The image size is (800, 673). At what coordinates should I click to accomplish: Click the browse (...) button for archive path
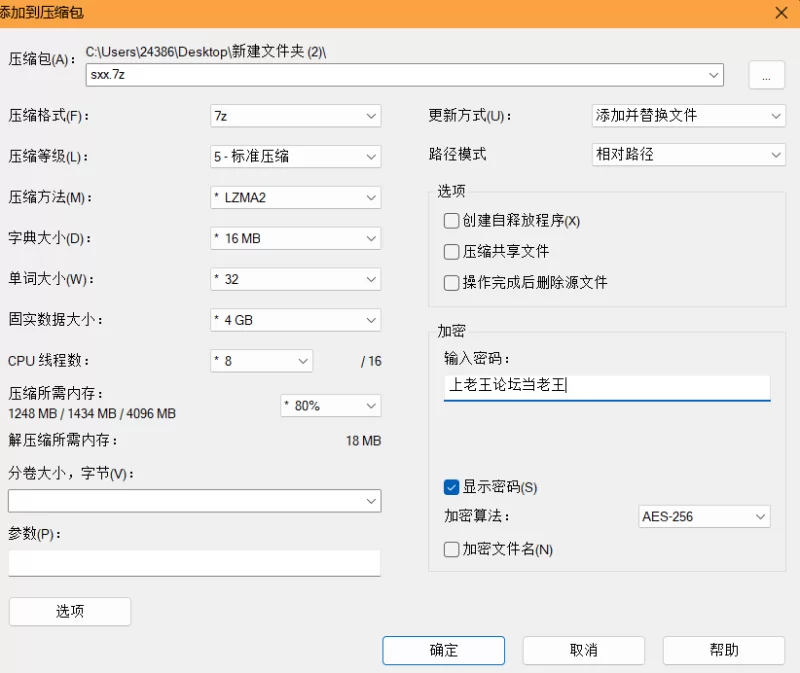click(766, 76)
